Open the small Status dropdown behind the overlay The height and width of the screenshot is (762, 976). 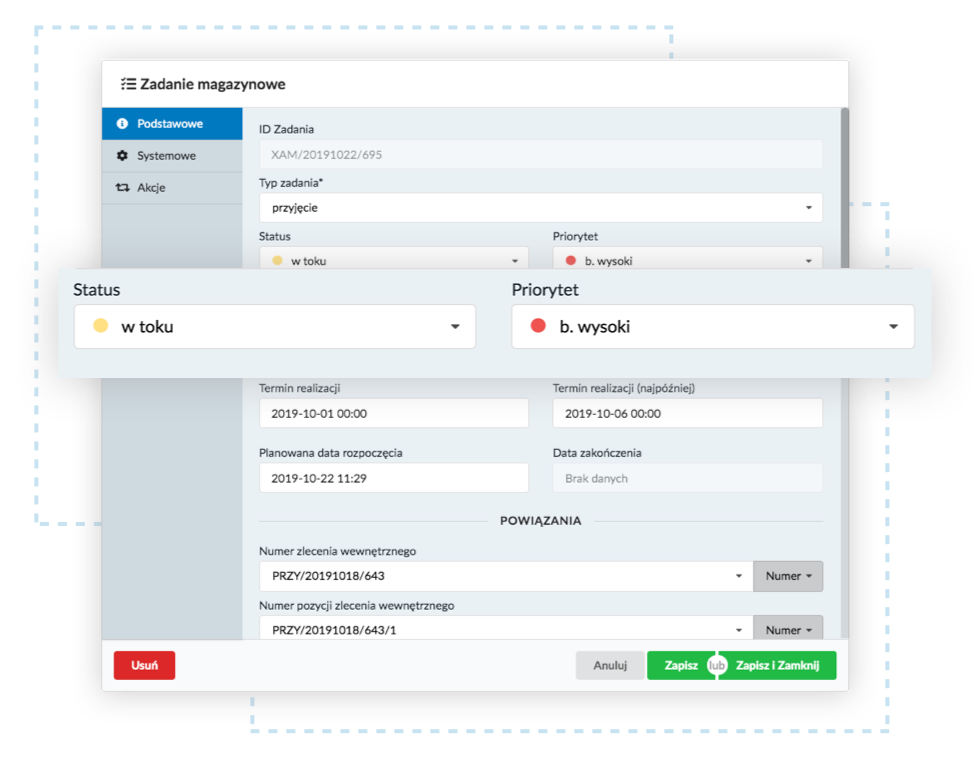pyautogui.click(x=393, y=258)
